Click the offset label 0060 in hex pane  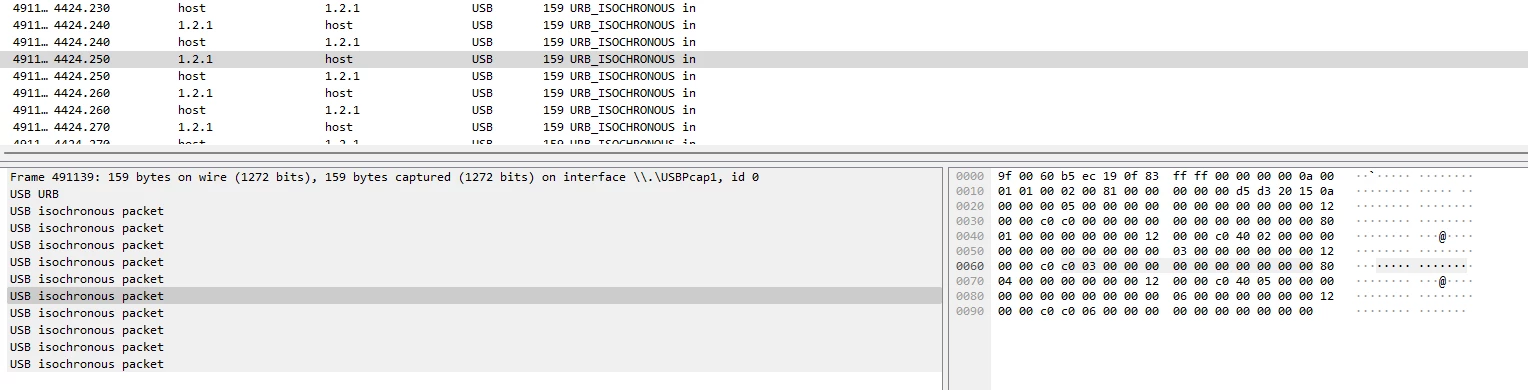point(970,266)
